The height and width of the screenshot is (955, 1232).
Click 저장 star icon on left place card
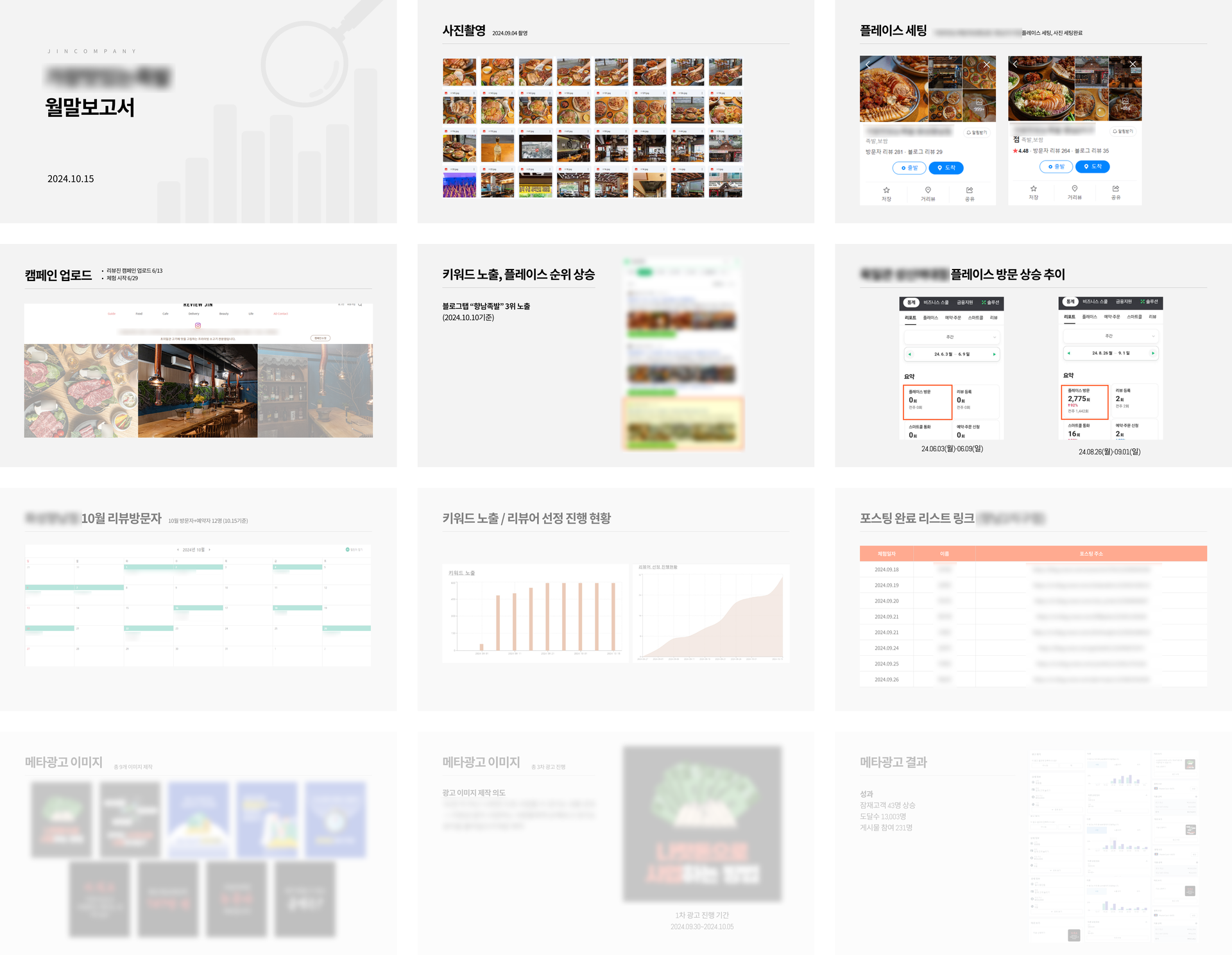886,190
